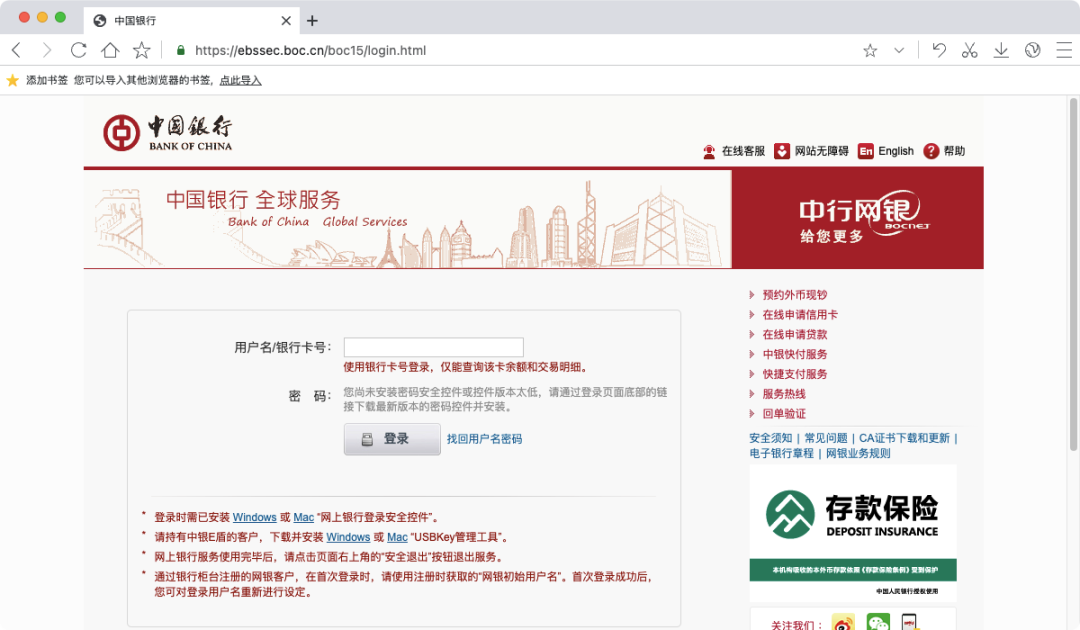Screen dimensions: 1080x630
Task: Click the page vertical scrollbar
Action: click(1073, 275)
